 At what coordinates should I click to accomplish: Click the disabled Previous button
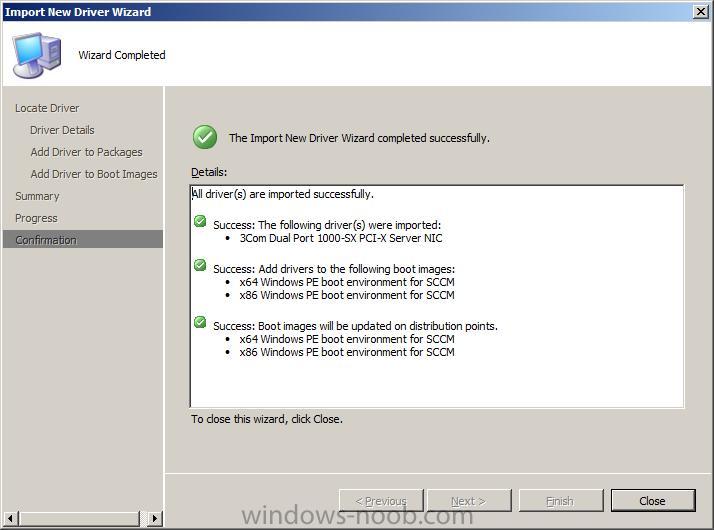tap(381, 501)
